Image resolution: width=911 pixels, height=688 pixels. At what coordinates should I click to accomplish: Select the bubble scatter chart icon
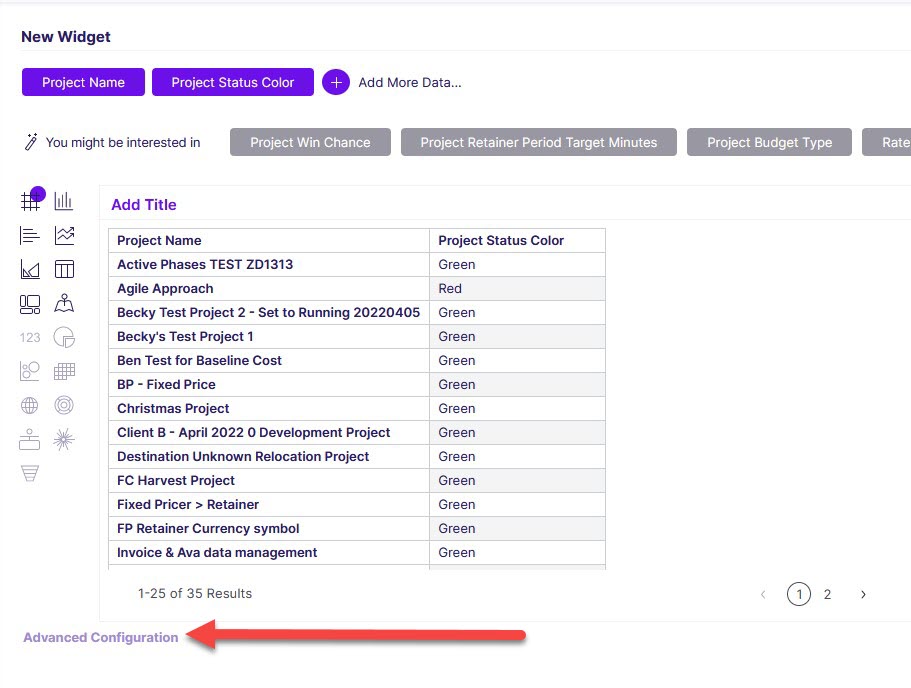[x=30, y=371]
